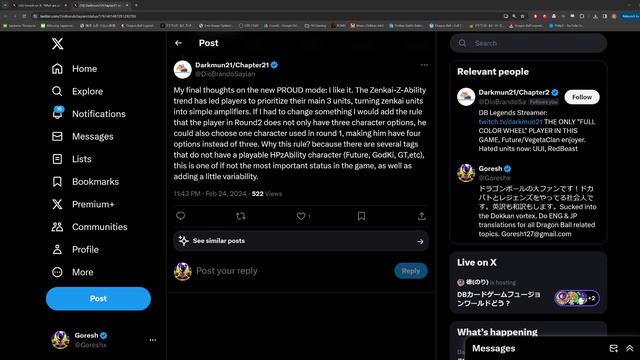Click the X logo icon
The height and width of the screenshot is (360, 640).
(58, 44)
